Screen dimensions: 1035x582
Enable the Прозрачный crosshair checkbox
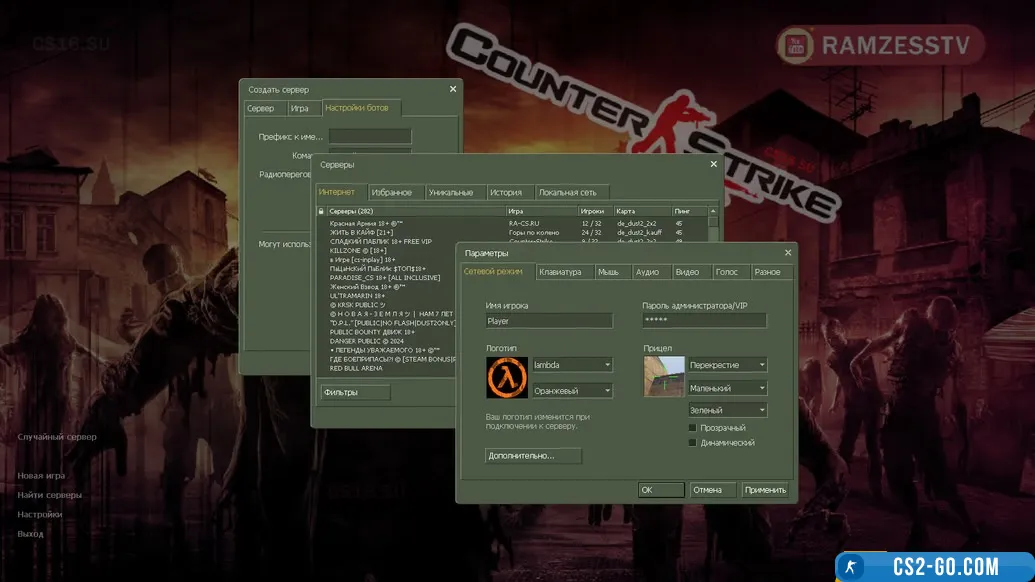click(693, 428)
